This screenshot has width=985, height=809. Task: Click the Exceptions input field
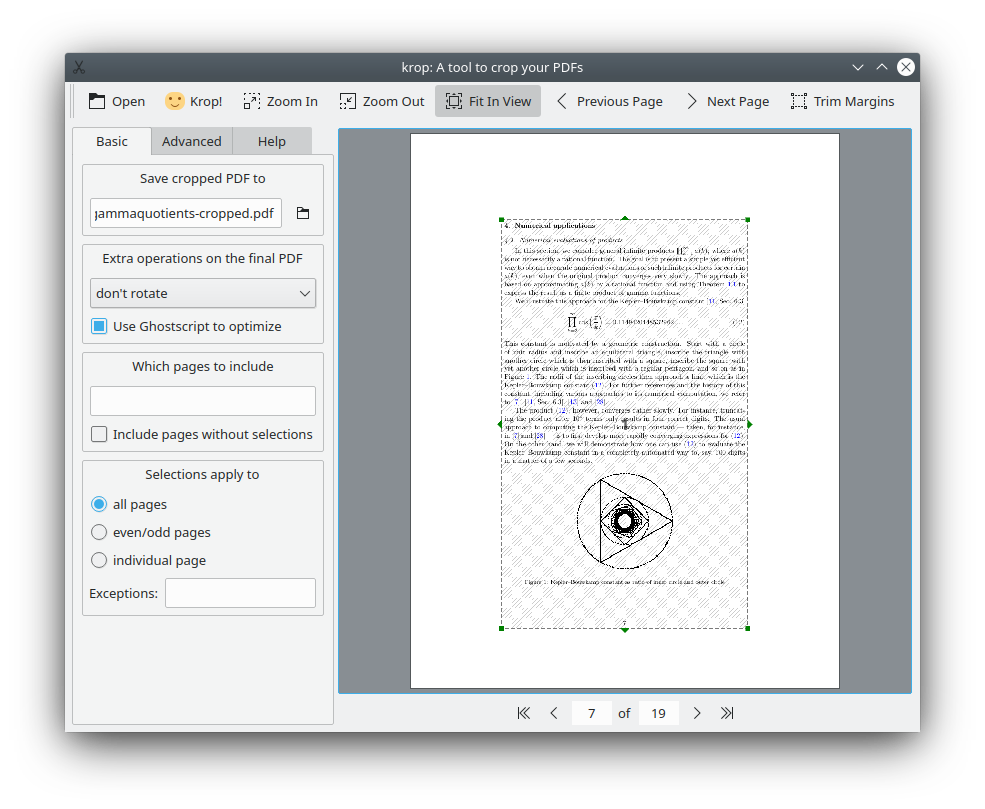point(240,593)
